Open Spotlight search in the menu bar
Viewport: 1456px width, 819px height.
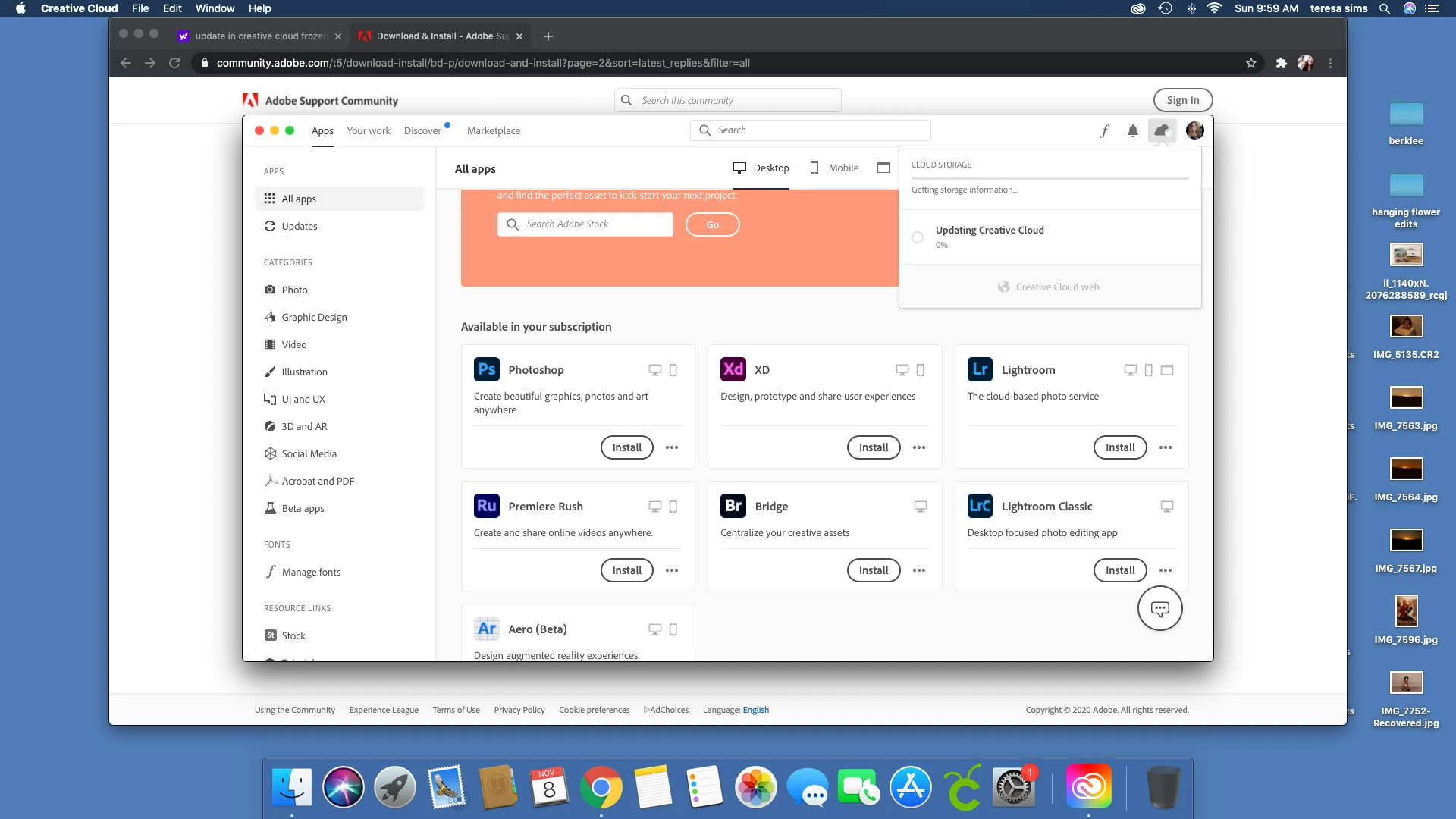(1385, 8)
